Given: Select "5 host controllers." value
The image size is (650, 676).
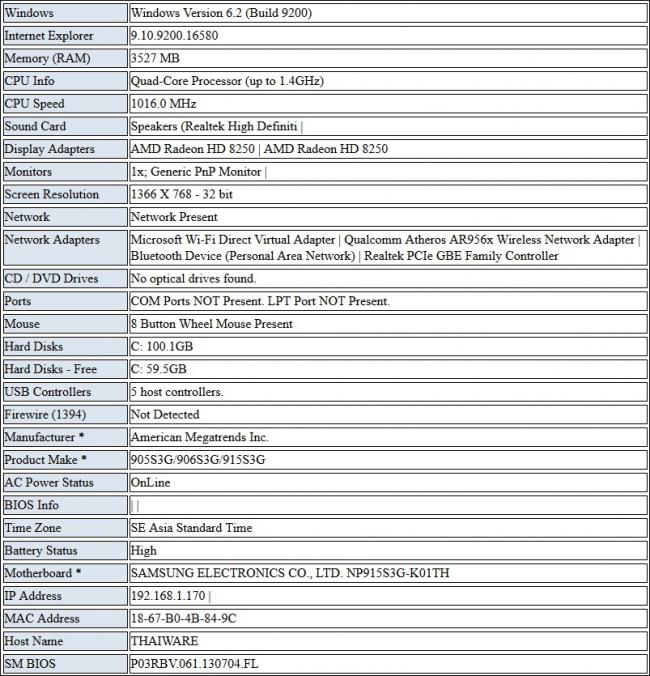Looking at the screenshot, I should (x=177, y=392).
